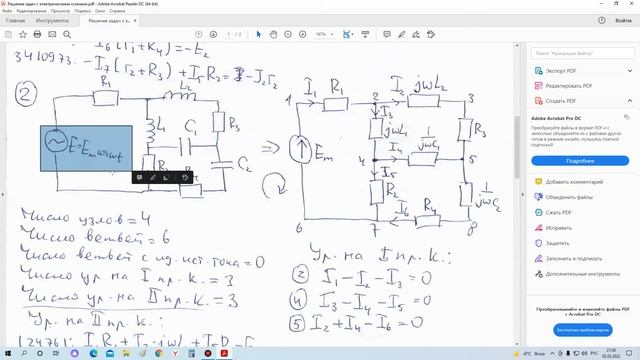This screenshot has width=640, height=360.
Task: Open Заполнить и подписать tool
Action: pos(573,258)
